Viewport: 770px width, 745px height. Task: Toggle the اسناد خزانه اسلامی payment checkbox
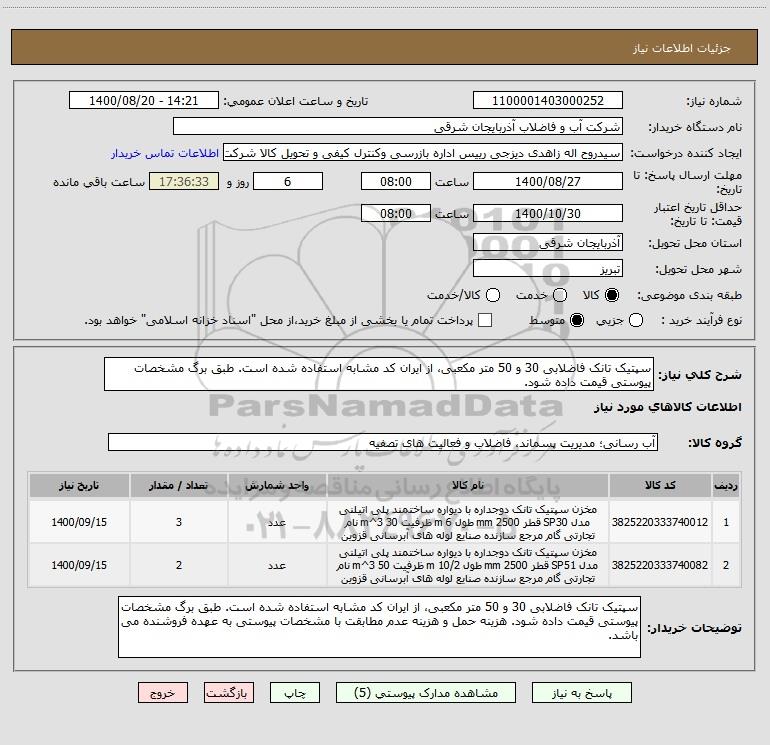485,320
